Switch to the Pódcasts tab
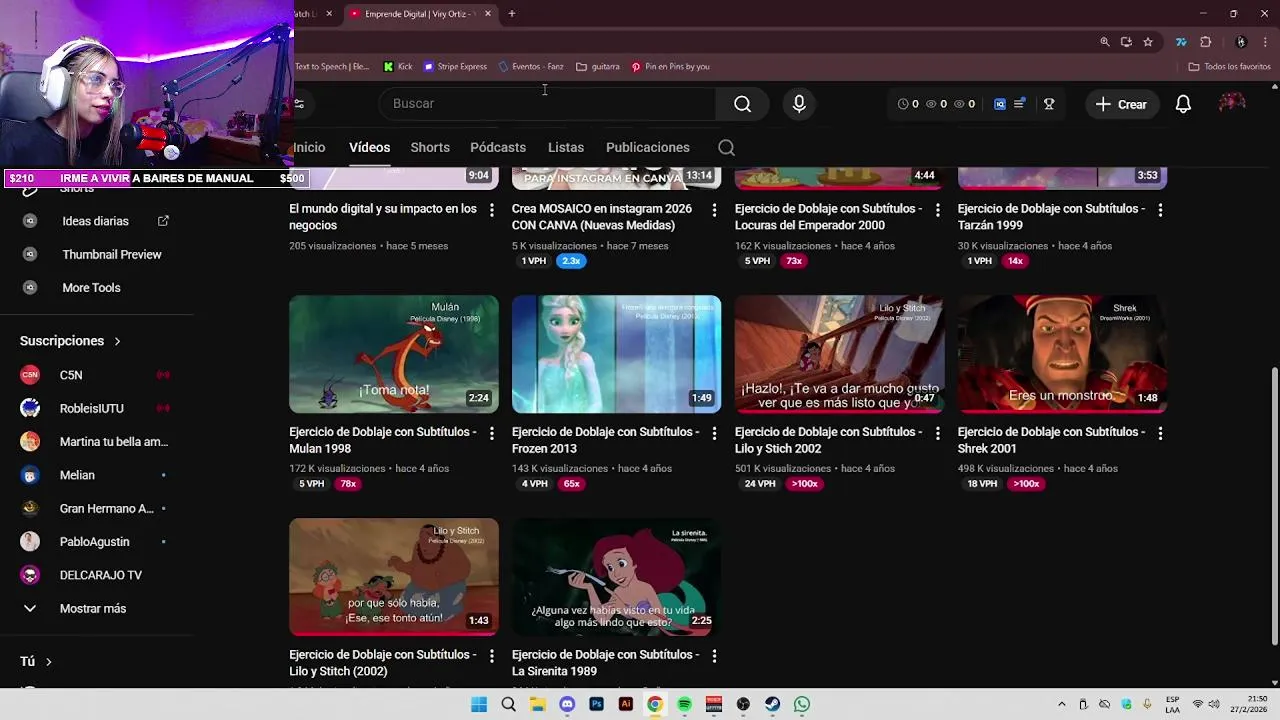 point(498,147)
